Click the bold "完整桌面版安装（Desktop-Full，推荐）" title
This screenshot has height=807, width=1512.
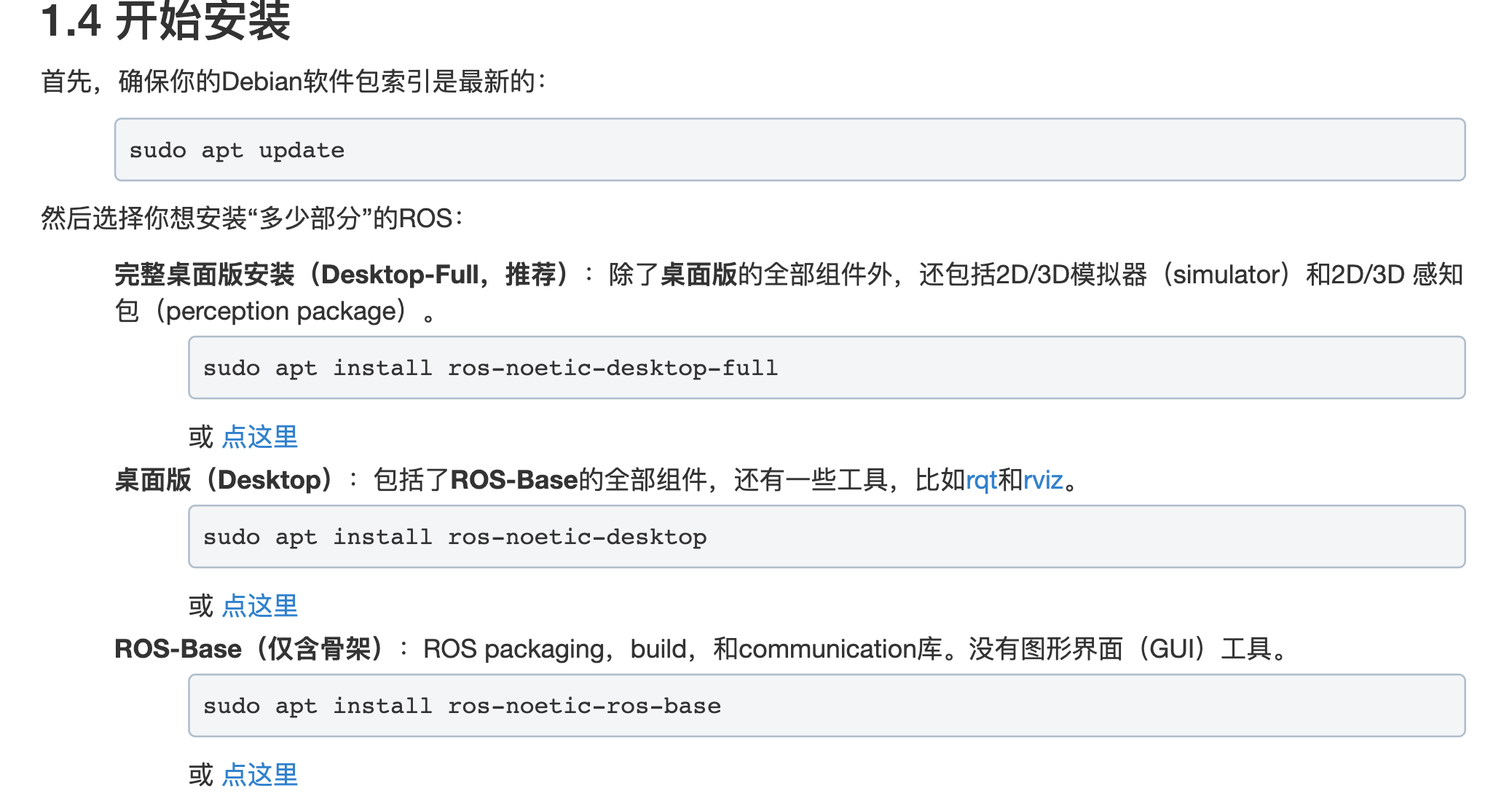(x=342, y=275)
